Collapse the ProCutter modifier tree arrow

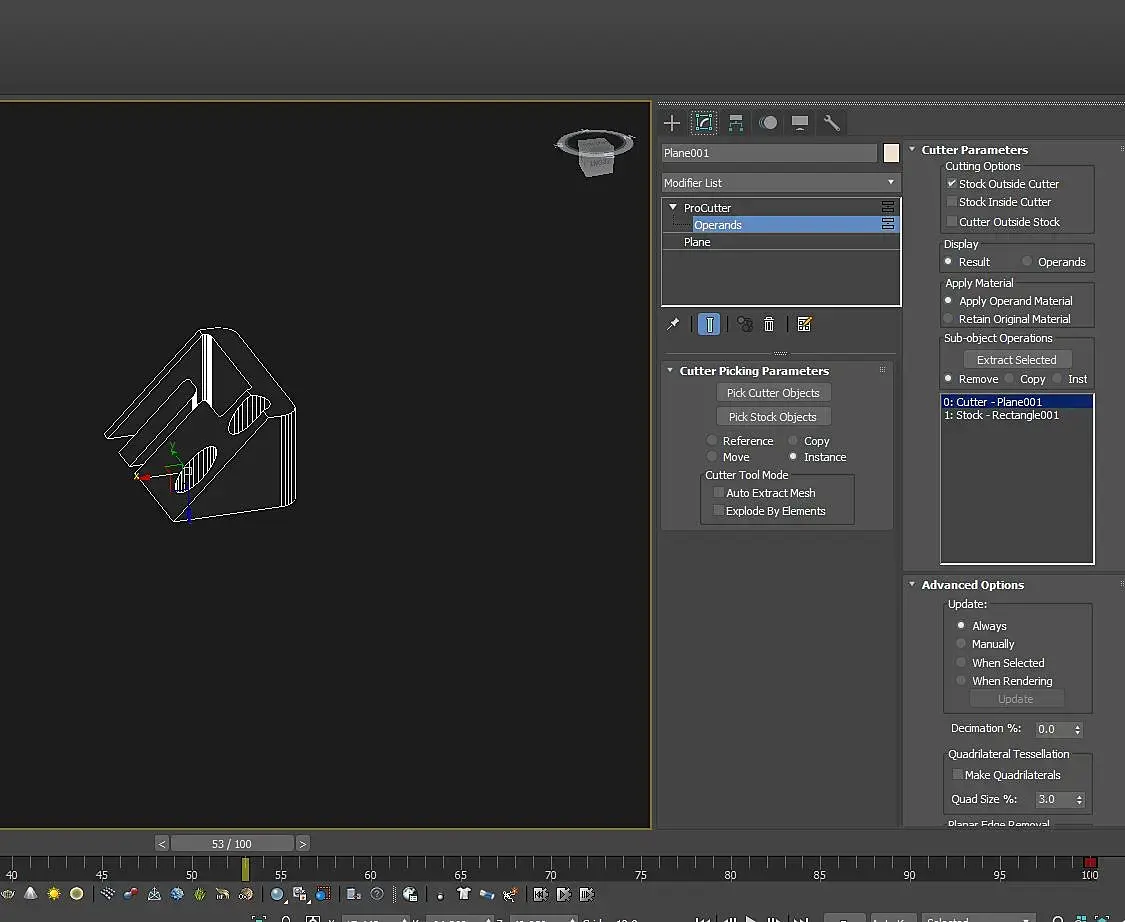674,208
